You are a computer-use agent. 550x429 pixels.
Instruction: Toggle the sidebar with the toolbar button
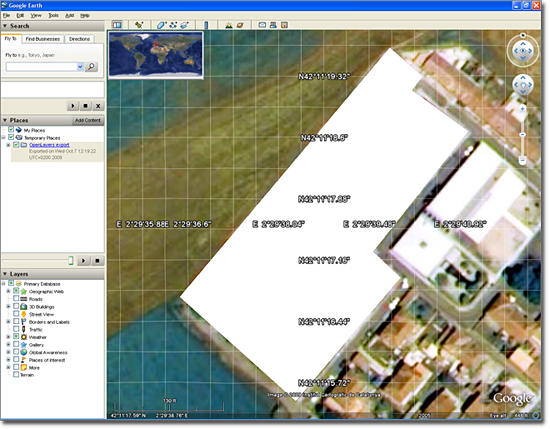(x=117, y=25)
